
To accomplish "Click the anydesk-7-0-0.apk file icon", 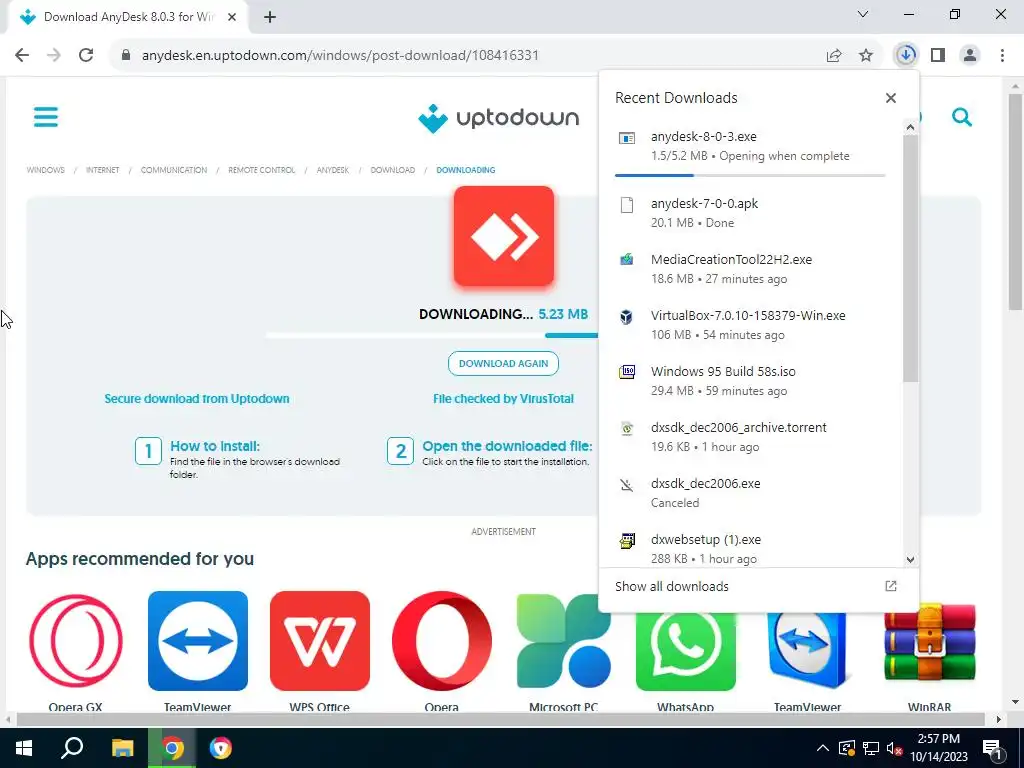I will tap(626, 205).
